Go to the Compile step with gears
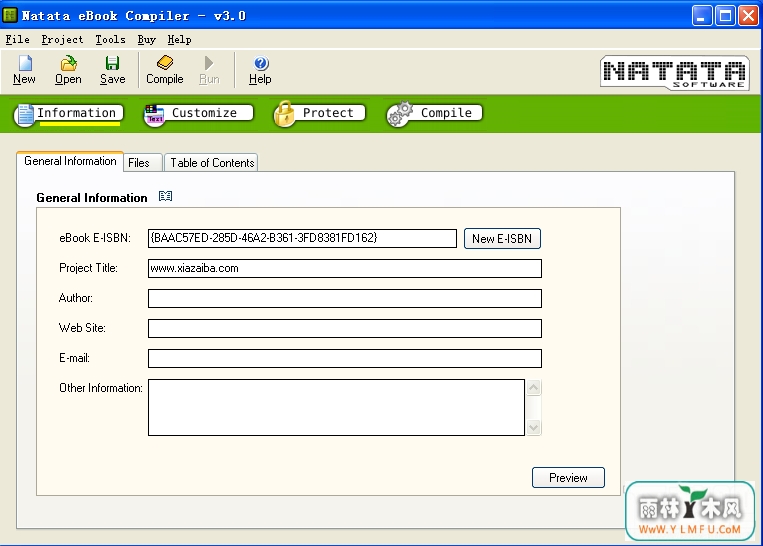 [435, 115]
